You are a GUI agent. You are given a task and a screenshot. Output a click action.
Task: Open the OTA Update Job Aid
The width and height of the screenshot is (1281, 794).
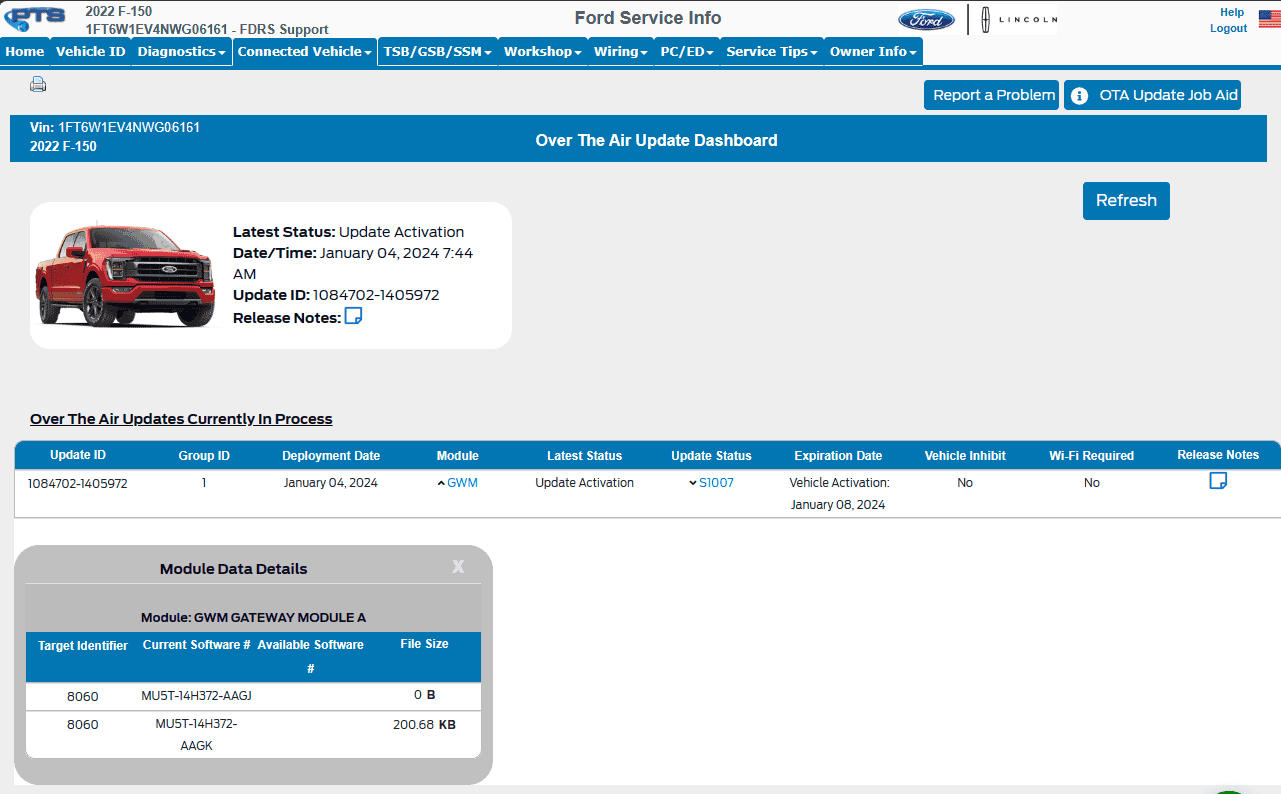click(1152, 96)
